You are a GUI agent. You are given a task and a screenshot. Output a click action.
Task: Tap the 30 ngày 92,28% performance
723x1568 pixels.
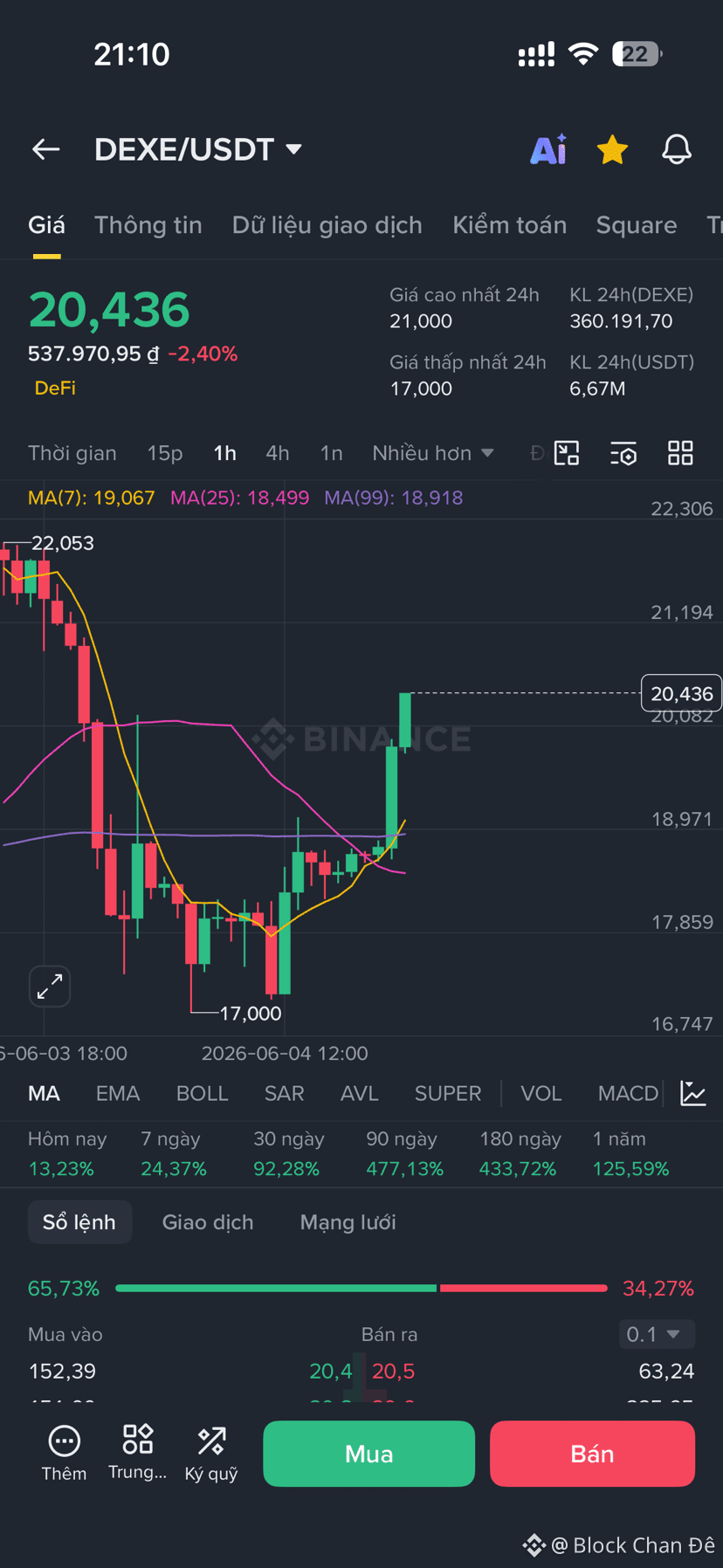point(288,1153)
